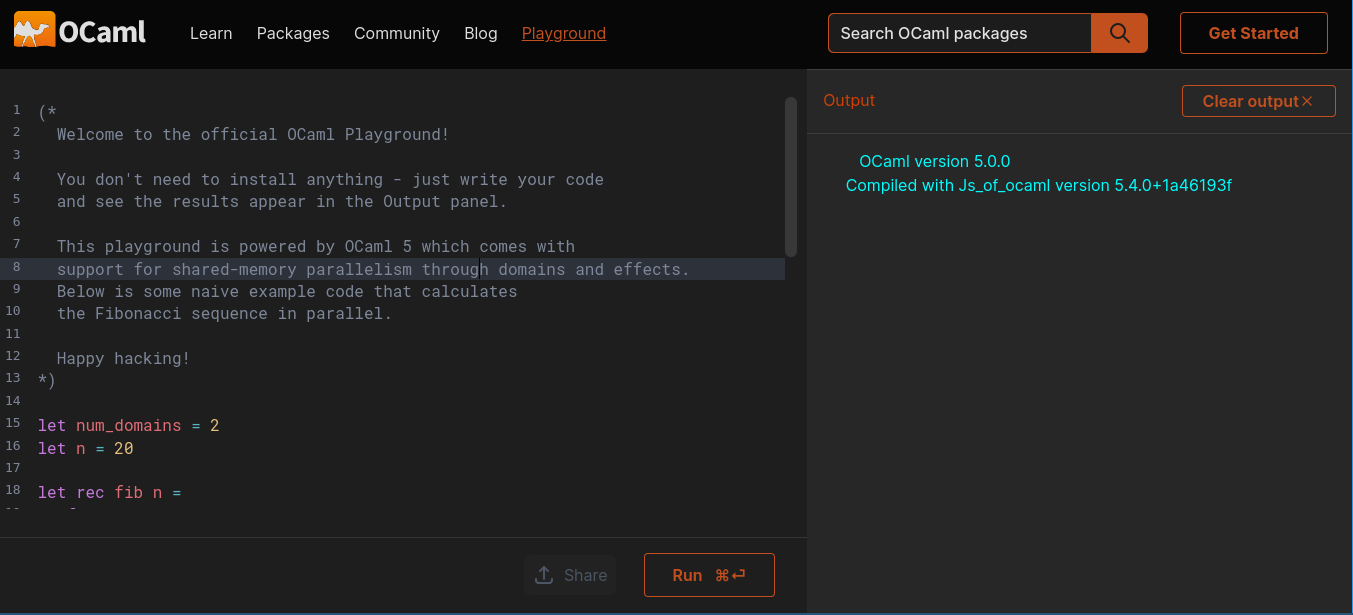Screen dimensions: 1353x615
Task: Open the Learn menu item
Action: [211, 33]
